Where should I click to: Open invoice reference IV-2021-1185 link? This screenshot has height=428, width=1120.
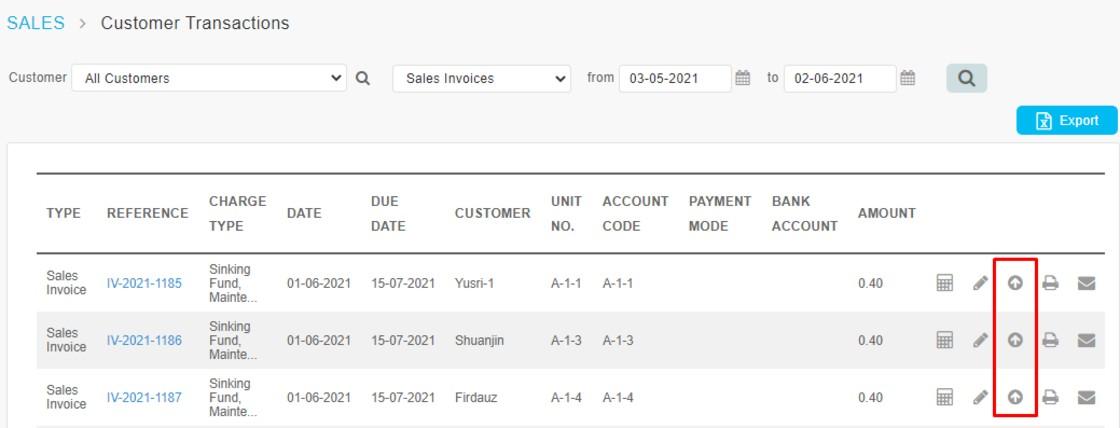[144, 283]
